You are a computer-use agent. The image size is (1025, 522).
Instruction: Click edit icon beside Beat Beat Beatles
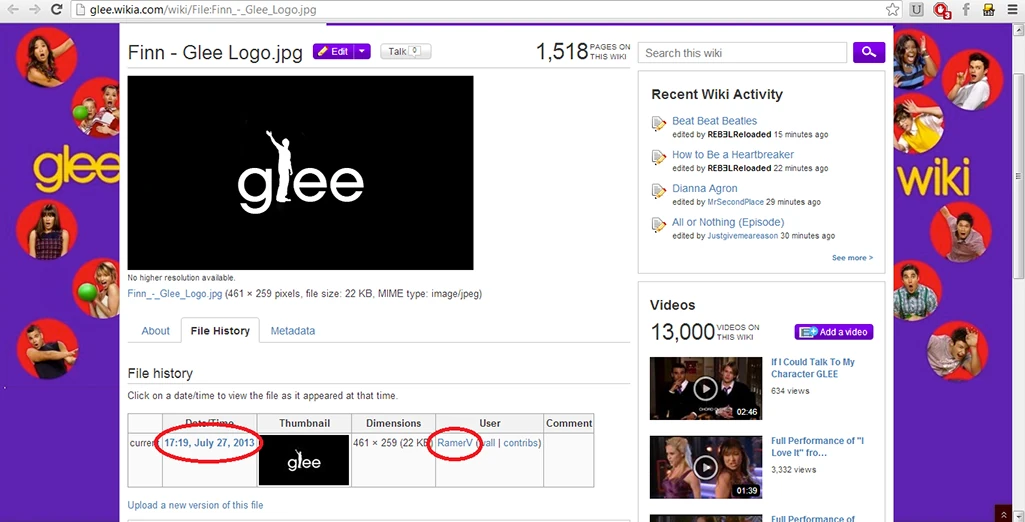(659, 123)
